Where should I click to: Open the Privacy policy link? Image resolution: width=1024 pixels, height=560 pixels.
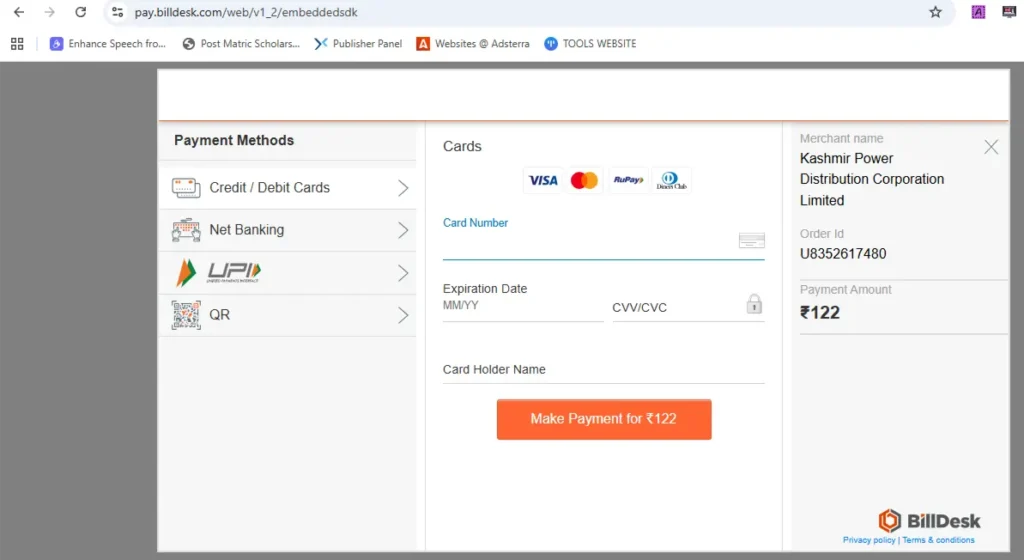coord(869,540)
